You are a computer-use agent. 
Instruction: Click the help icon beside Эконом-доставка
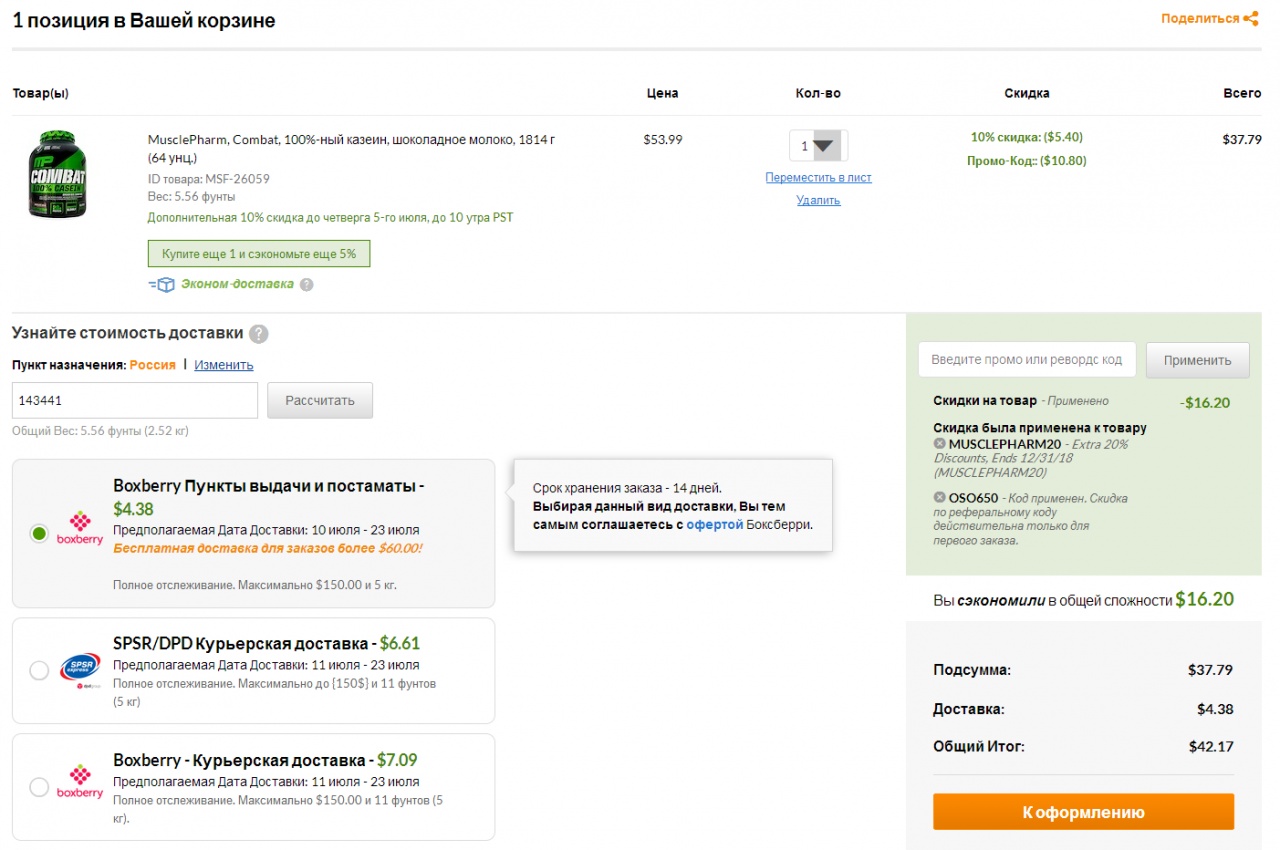(x=307, y=284)
